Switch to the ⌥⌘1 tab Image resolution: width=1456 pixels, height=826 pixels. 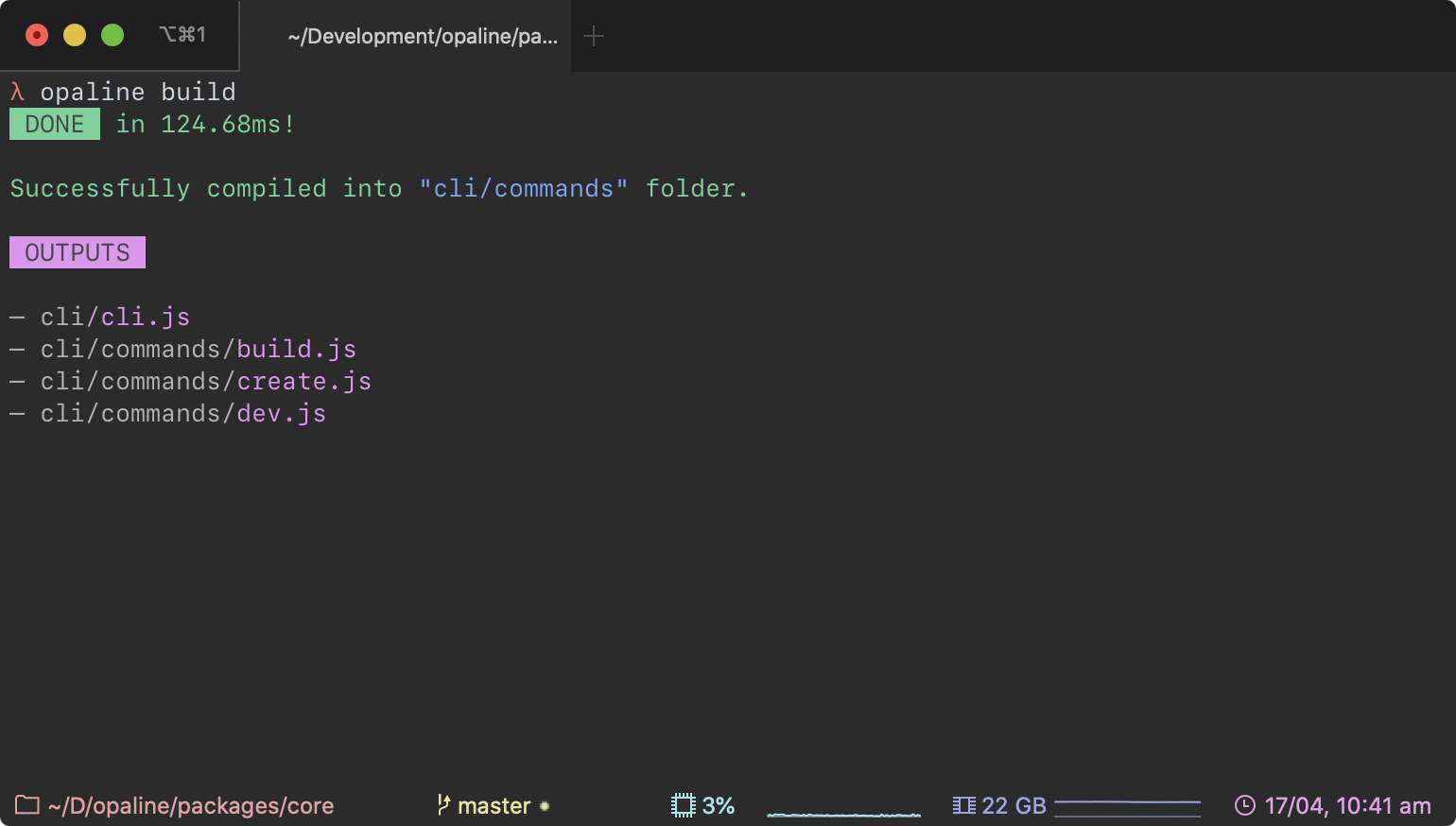182,35
